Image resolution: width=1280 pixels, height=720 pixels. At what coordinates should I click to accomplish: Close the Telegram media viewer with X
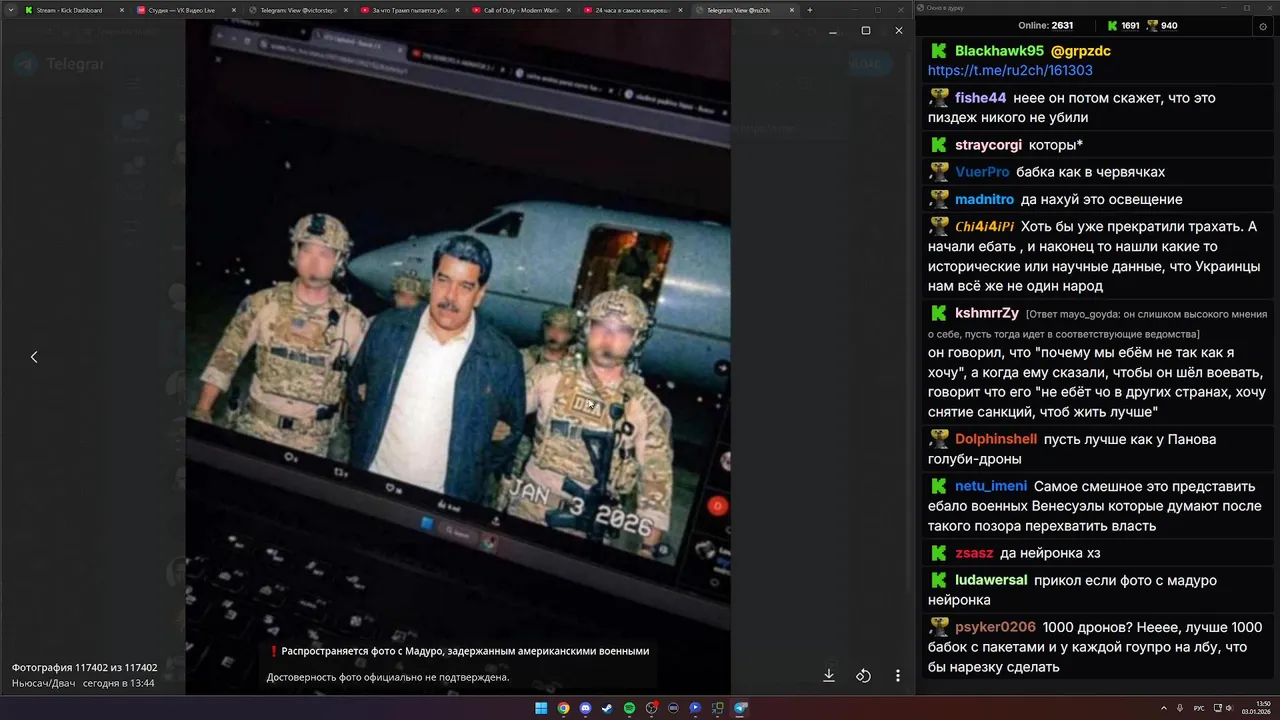[898, 30]
